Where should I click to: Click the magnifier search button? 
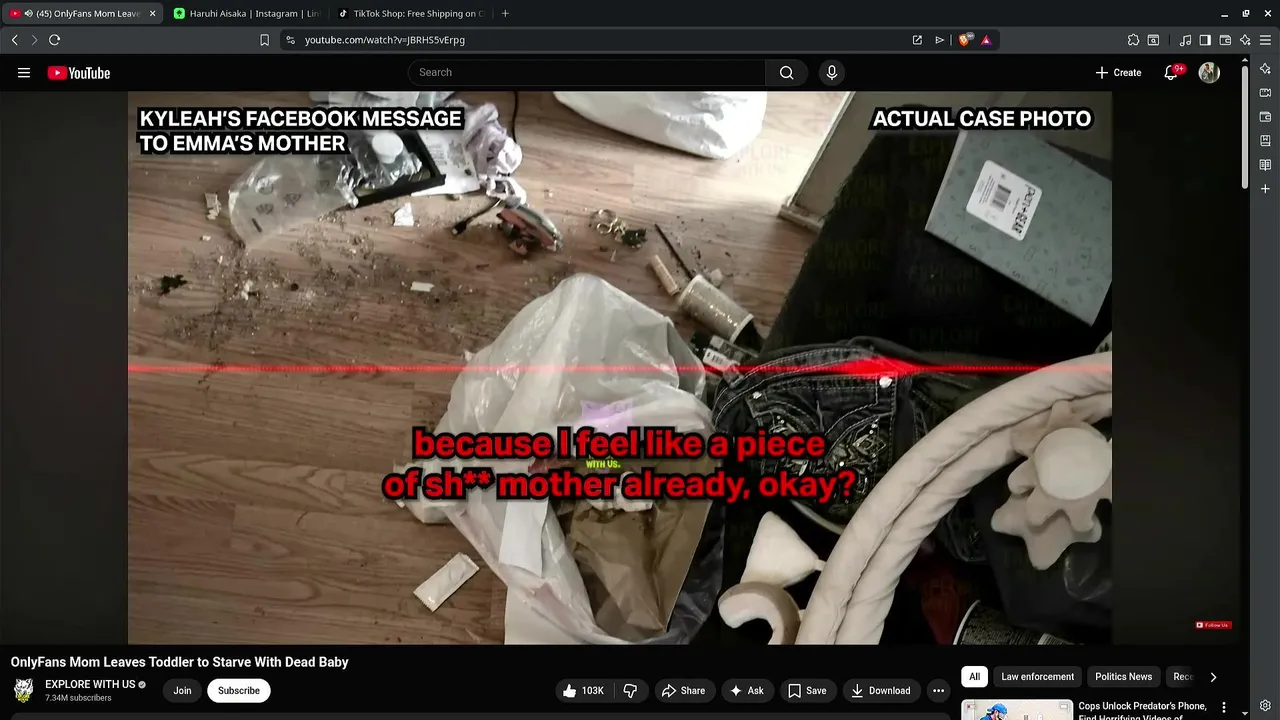(786, 72)
